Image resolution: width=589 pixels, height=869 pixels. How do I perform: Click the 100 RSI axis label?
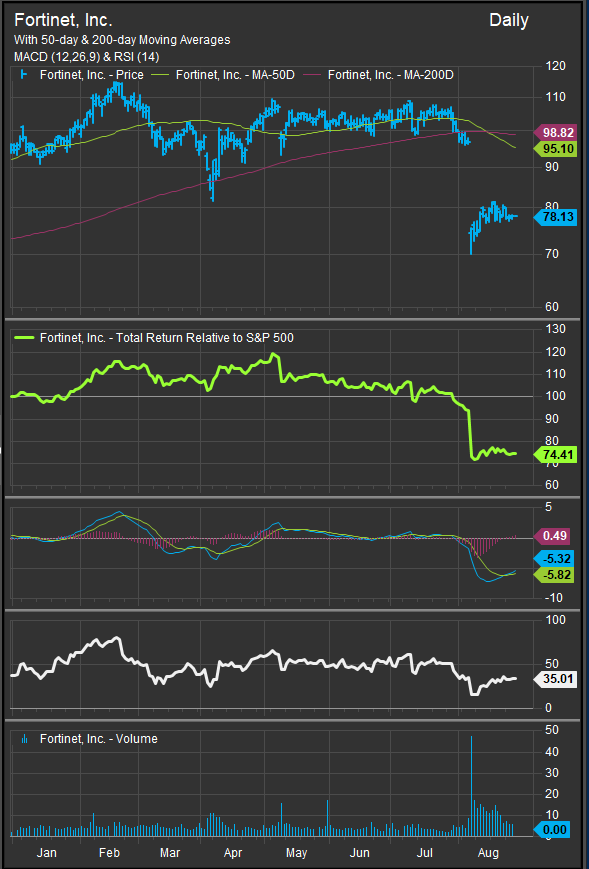coord(555,620)
